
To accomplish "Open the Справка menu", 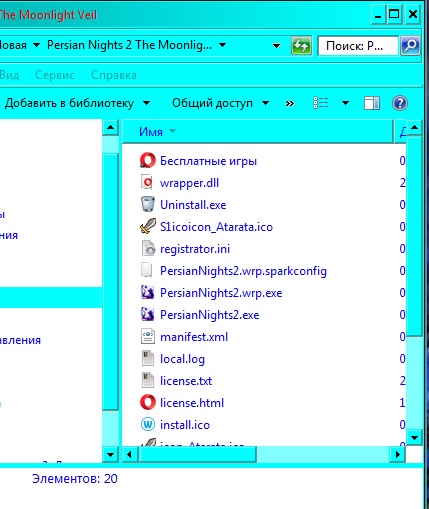I will point(114,75).
